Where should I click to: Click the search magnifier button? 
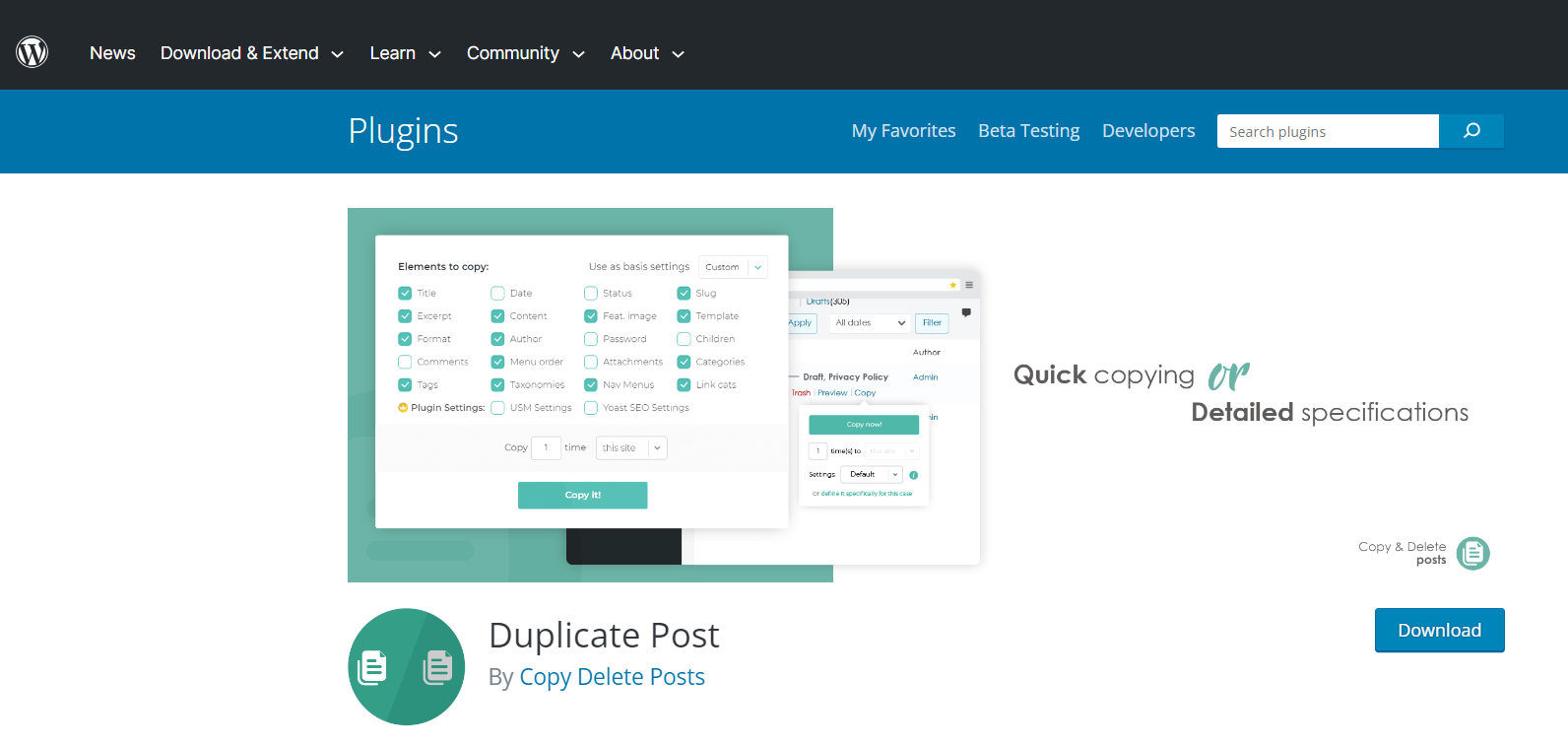[x=1471, y=131]
